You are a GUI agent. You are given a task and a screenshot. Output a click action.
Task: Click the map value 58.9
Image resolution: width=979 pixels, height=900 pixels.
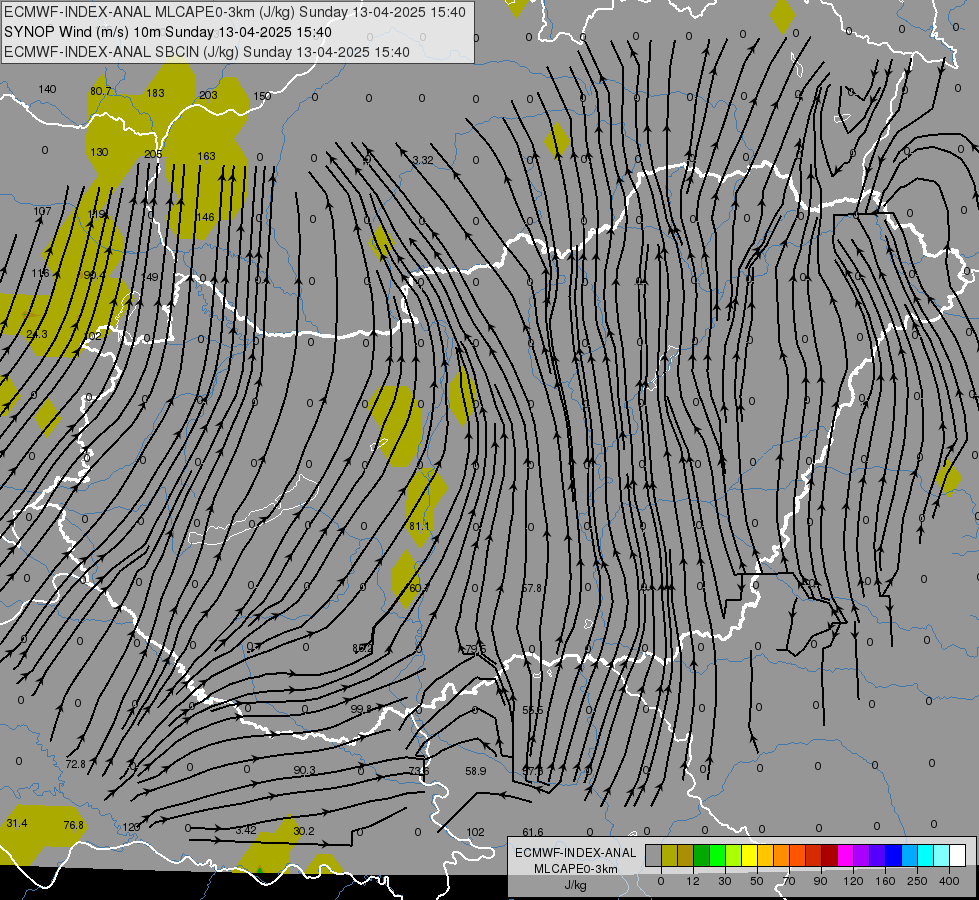pyautogui.click(x=476, y=771)
